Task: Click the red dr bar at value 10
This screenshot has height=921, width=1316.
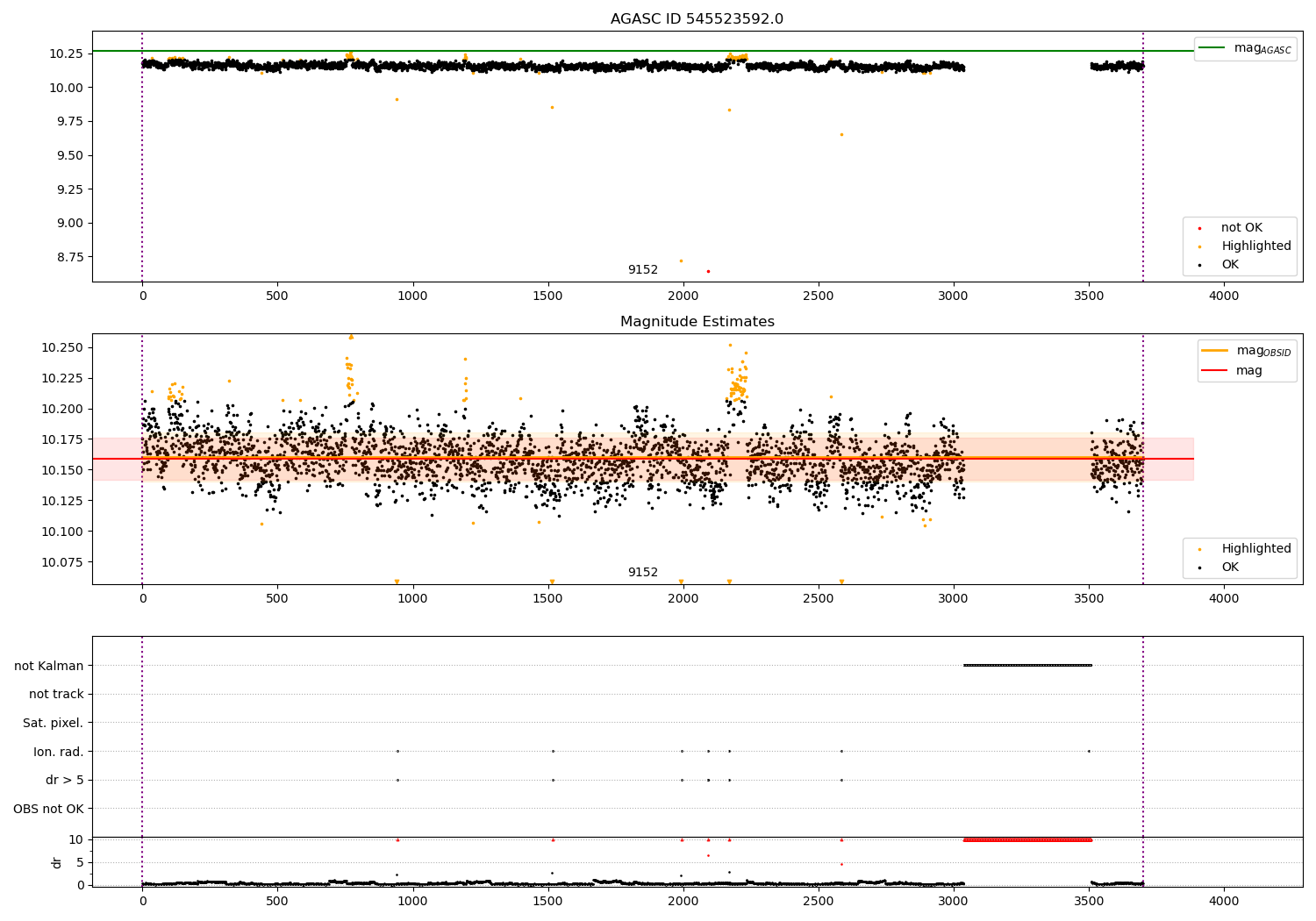Action: click(1027, 839)
